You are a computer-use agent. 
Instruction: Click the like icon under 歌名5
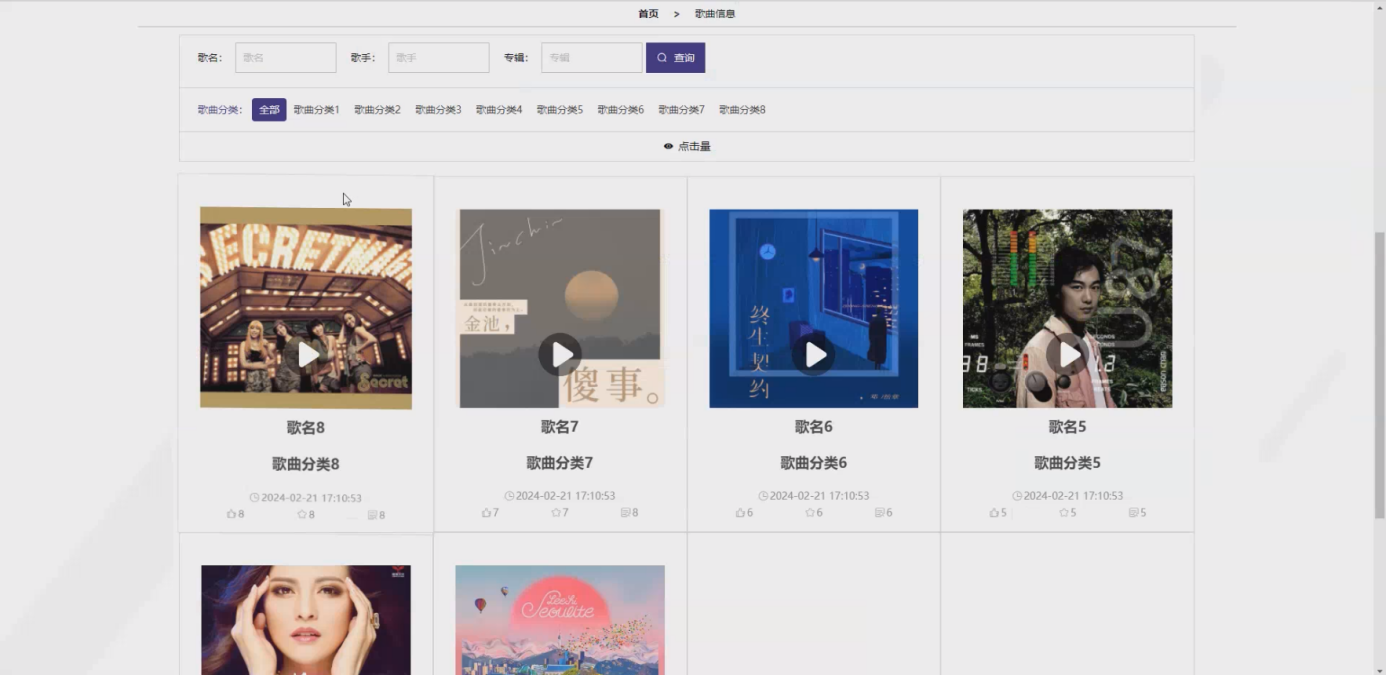pos(994,512)
